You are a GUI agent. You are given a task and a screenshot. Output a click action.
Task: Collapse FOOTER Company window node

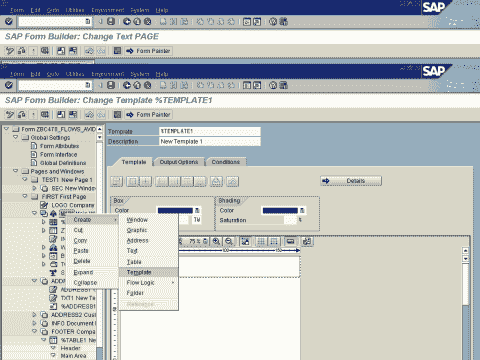coord(34,331)
